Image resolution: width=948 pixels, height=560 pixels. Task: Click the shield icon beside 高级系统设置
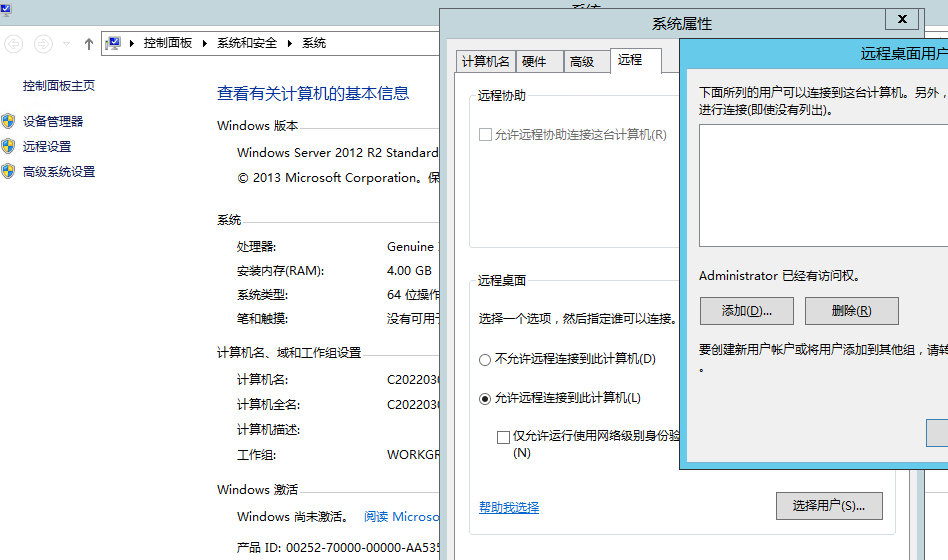9,171
